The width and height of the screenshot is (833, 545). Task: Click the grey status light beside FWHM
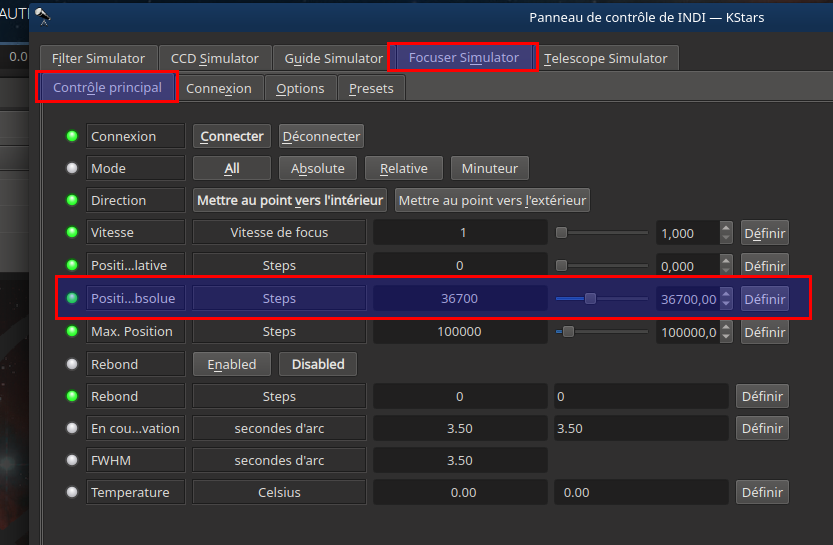72,460
